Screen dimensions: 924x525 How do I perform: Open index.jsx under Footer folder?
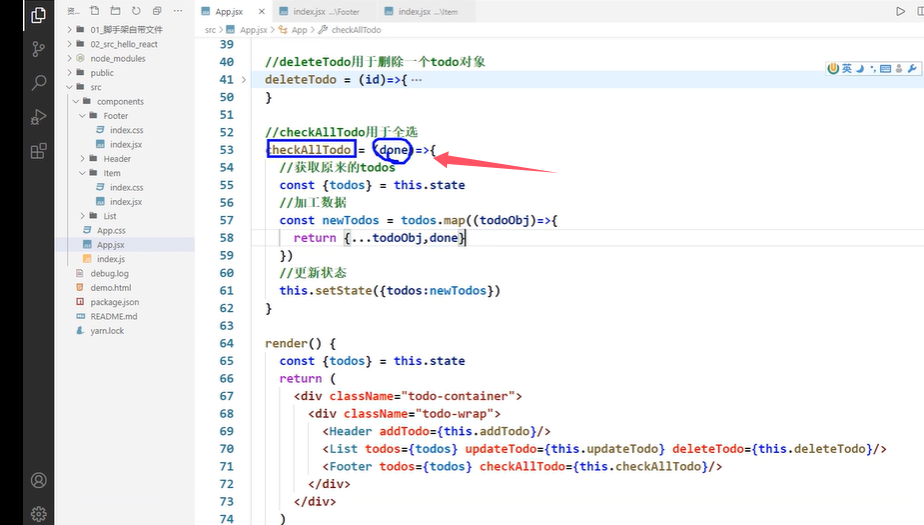126,144
